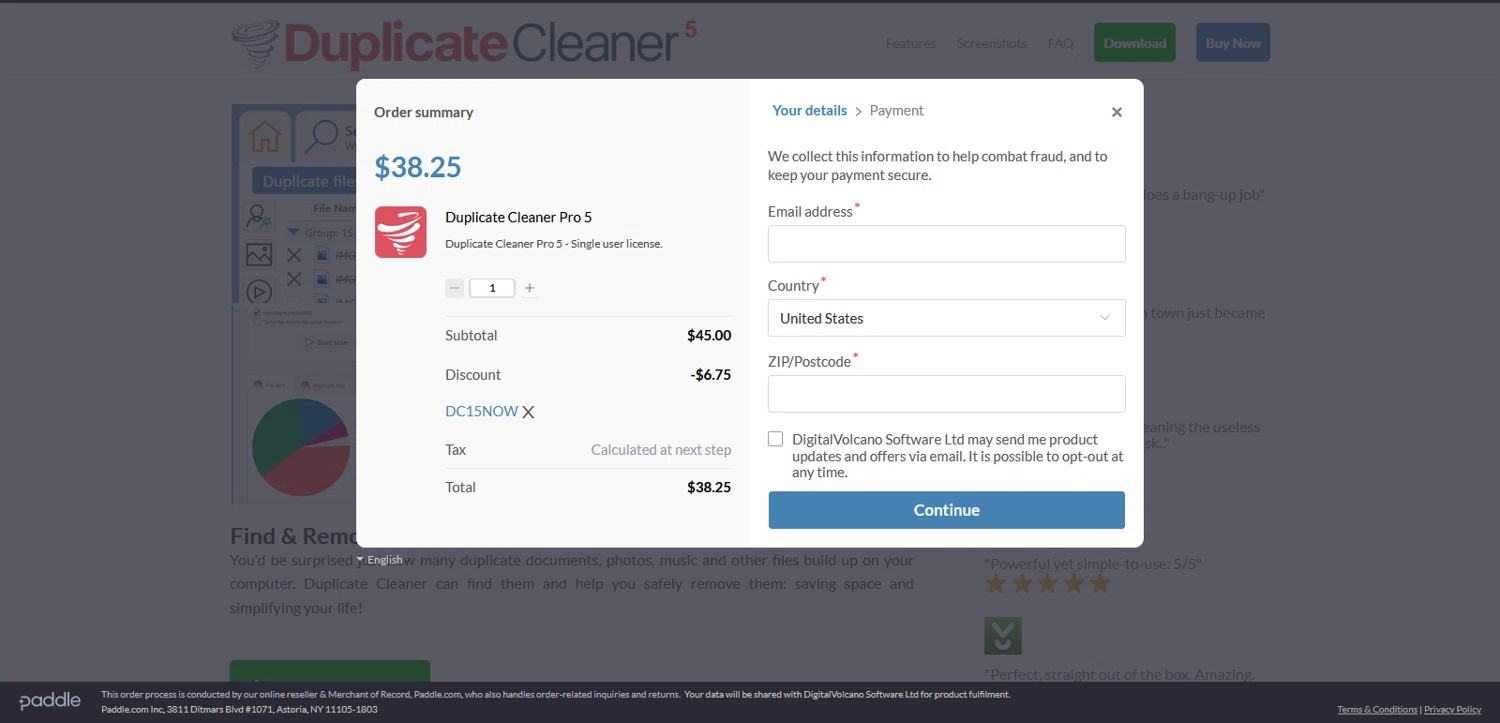This screenshot has width=1500, height=723.
Task: Enable product updates email opt-in checkbox
Action: coord(776,439)
